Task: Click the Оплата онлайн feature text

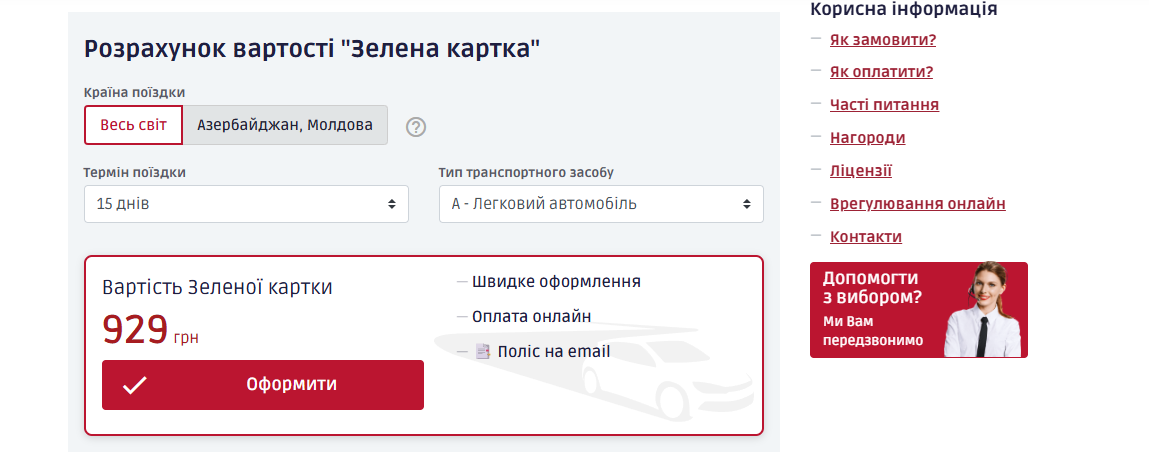Action: (531, 317)
